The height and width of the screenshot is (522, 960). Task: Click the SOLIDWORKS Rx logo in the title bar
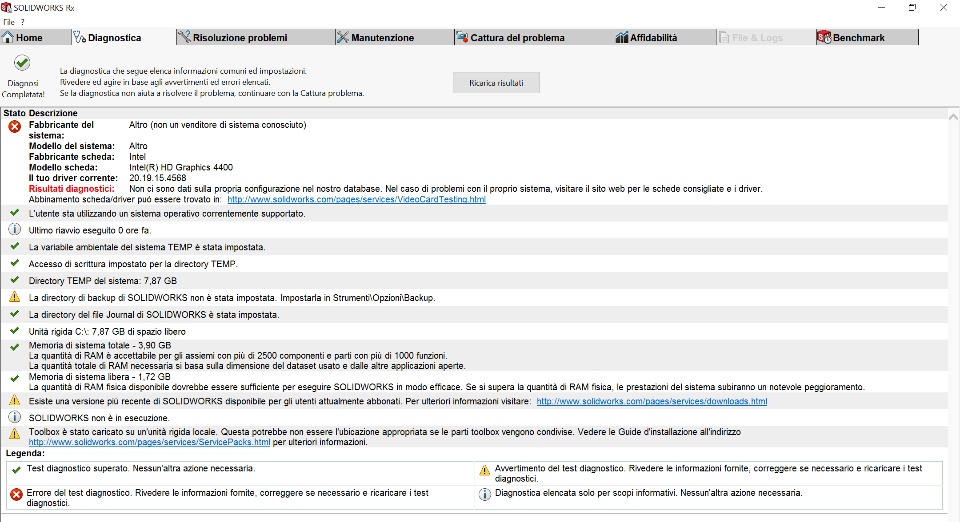(6, 7)
